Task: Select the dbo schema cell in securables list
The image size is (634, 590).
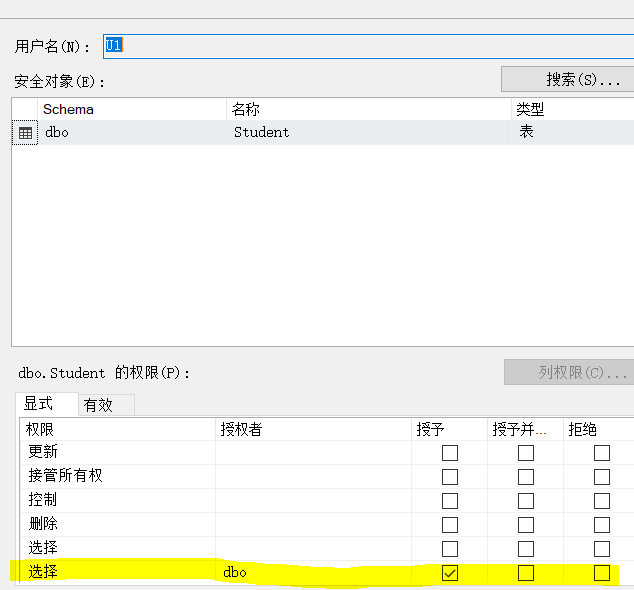Action: [132, 132]
